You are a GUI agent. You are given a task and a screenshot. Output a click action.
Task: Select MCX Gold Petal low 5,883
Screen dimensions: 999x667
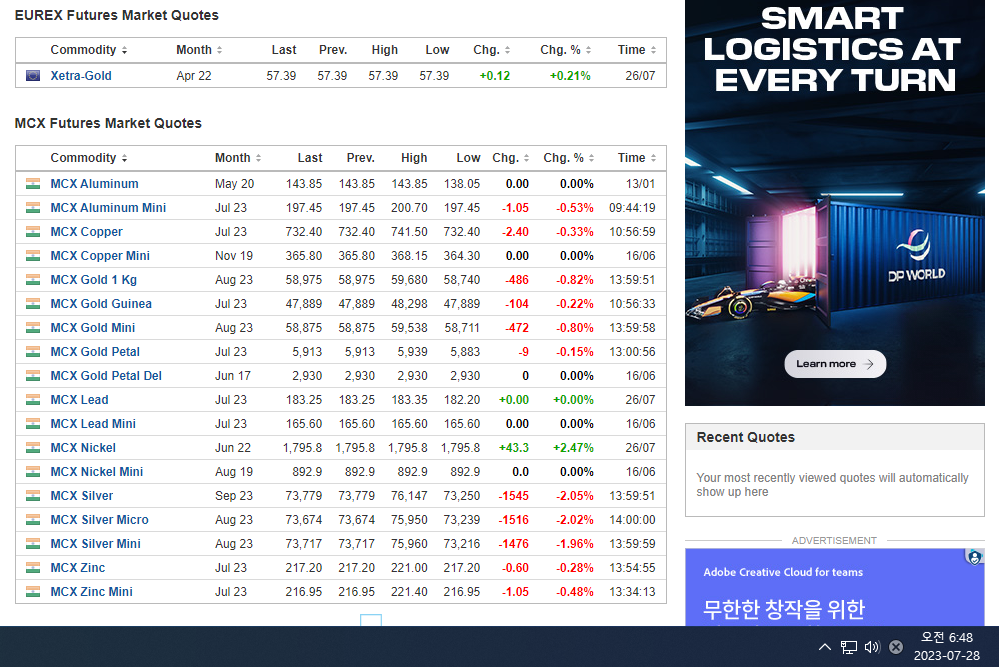tap(465, 352)
